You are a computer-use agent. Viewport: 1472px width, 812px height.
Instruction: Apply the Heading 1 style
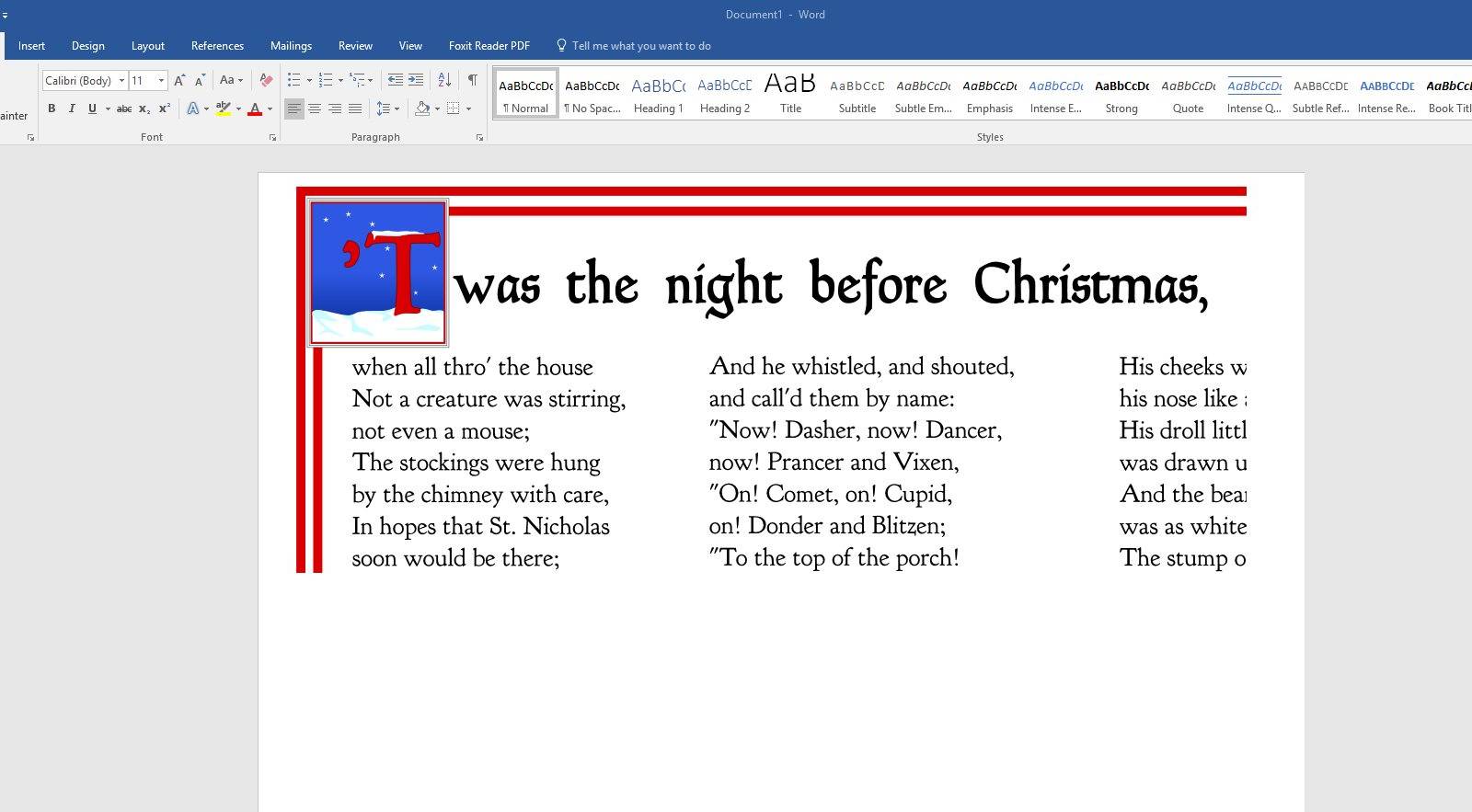(659, 93)
